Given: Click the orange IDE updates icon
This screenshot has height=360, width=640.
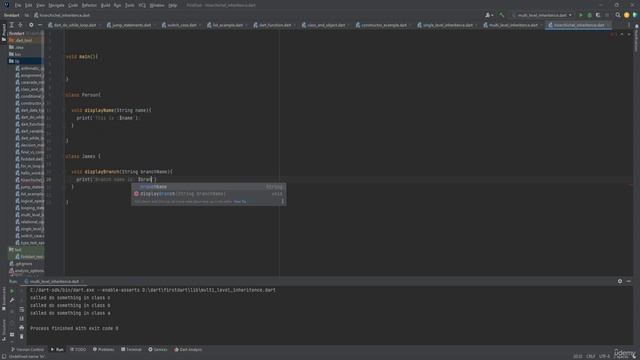Looking at the screenshot, I should click(x=627, y=15).
